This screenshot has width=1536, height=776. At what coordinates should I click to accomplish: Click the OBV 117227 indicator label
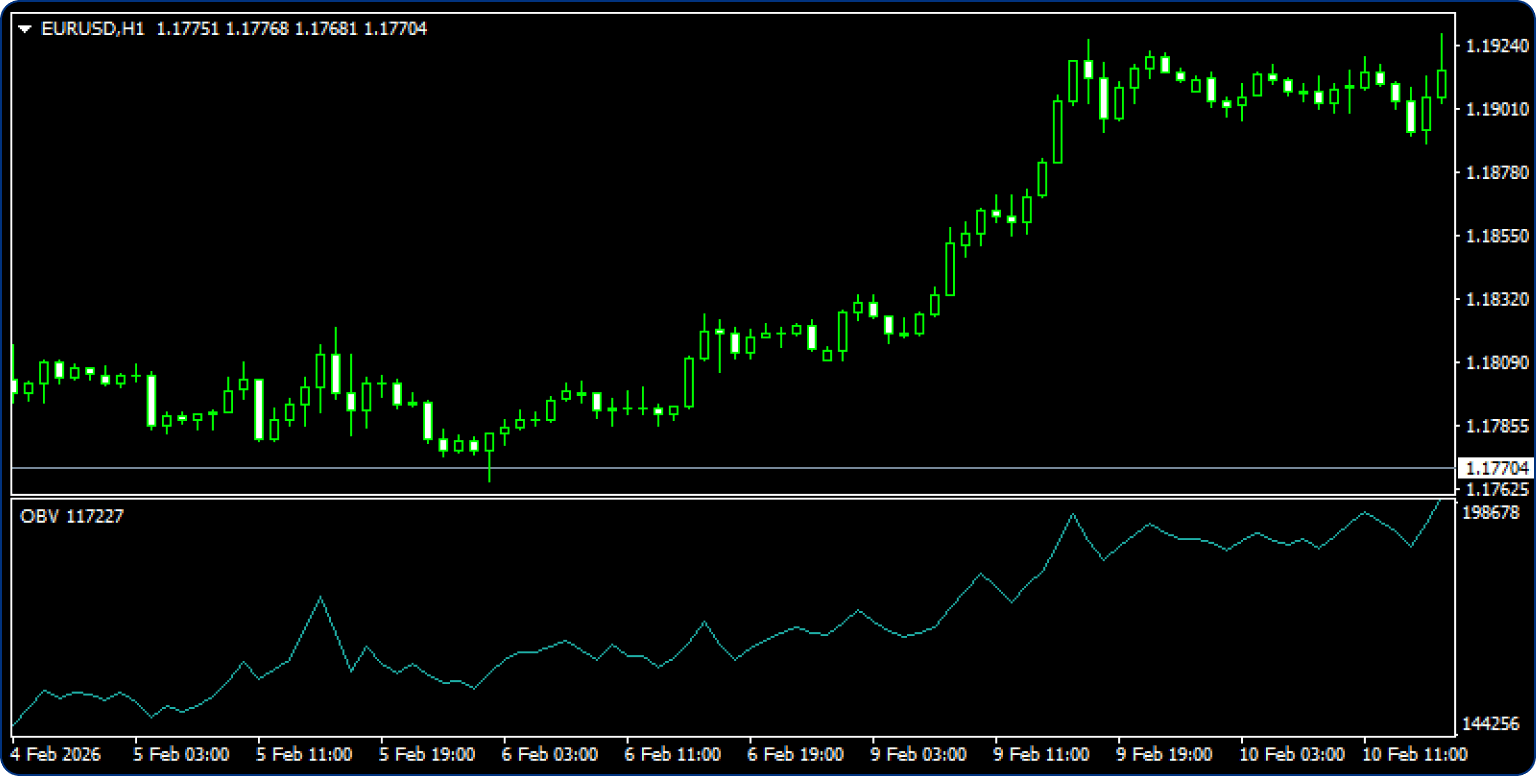click(72, 516)
